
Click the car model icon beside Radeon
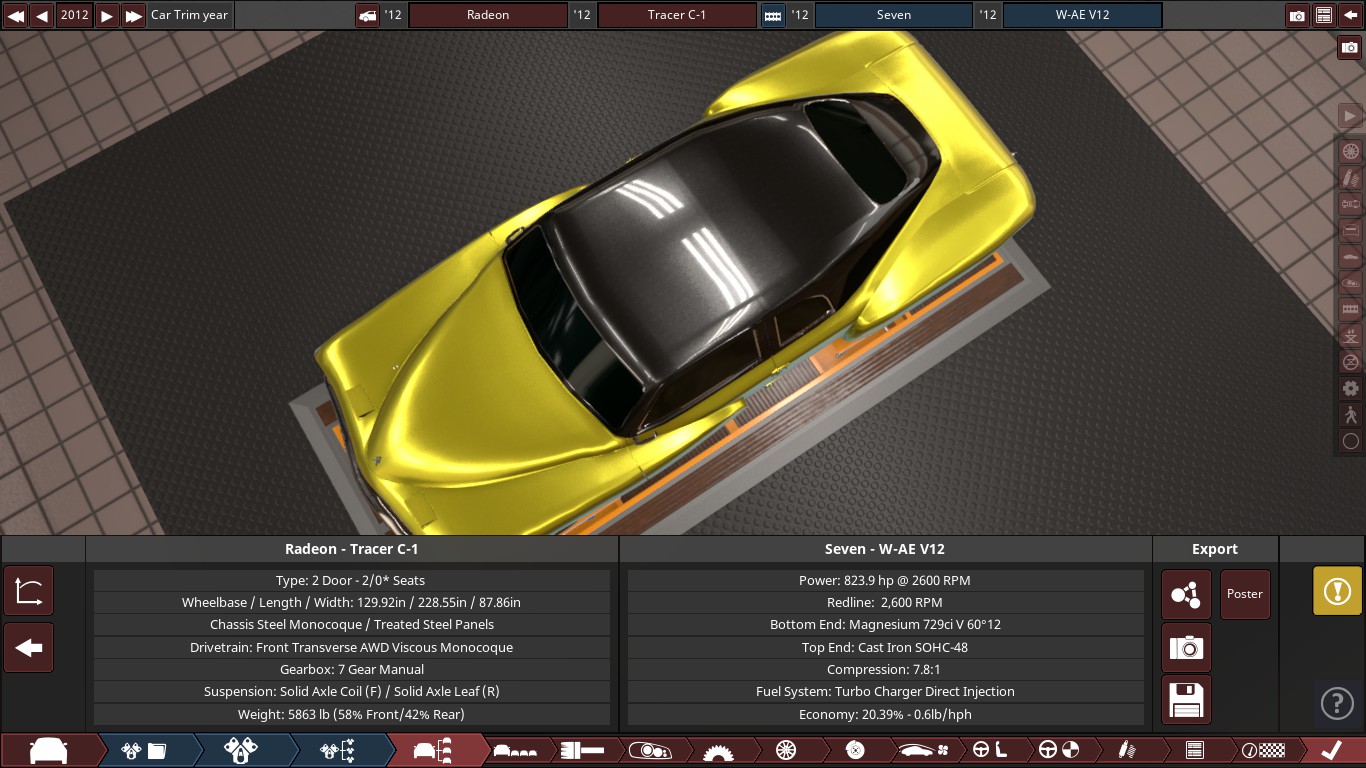[367, 15]
